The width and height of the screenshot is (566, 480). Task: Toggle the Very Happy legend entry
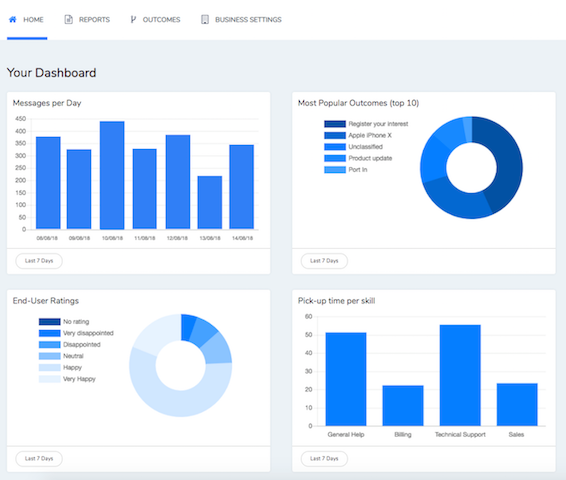pyautogui.click(x=67, y=379)
